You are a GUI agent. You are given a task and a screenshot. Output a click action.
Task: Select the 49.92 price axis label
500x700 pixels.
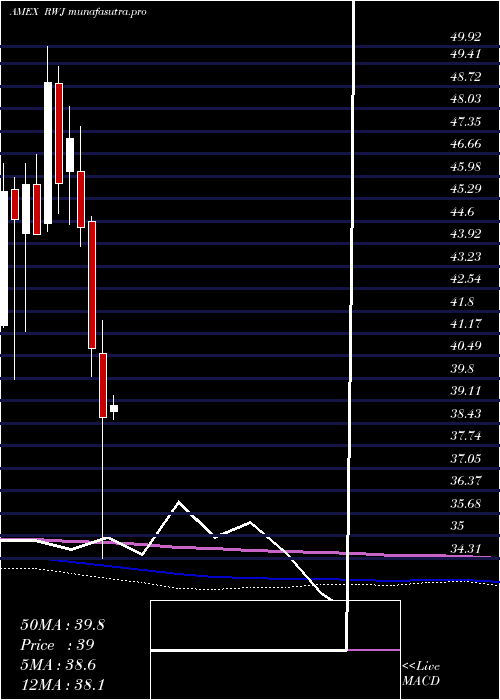click(465, 37)
